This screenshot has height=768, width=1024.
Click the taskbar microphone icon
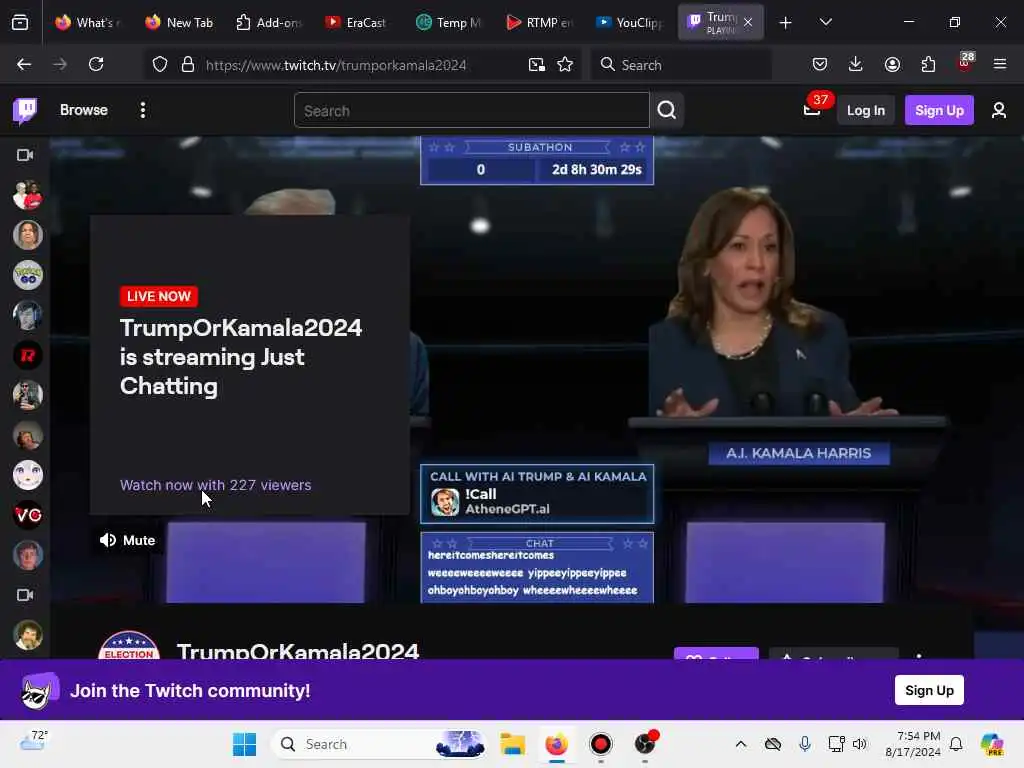click(805, 744)
